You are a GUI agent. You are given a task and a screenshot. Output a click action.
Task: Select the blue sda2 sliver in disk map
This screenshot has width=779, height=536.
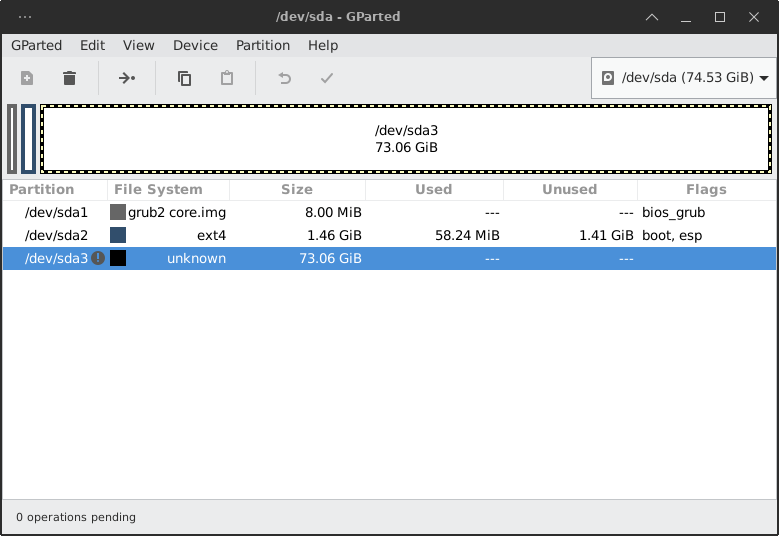[x=28, y=139]
